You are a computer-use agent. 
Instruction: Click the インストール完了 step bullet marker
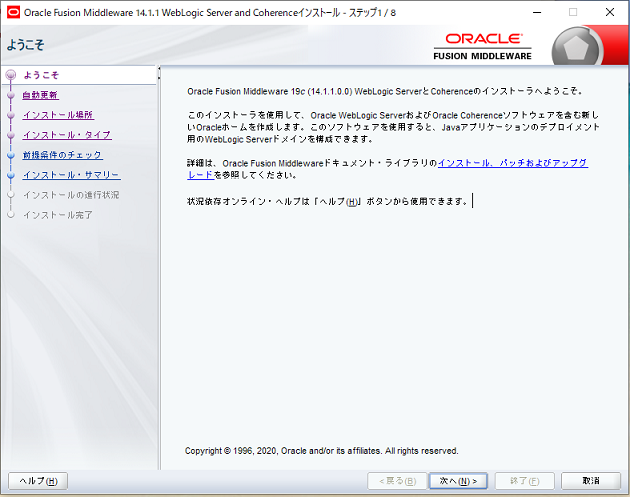click(x=11, y=215)
